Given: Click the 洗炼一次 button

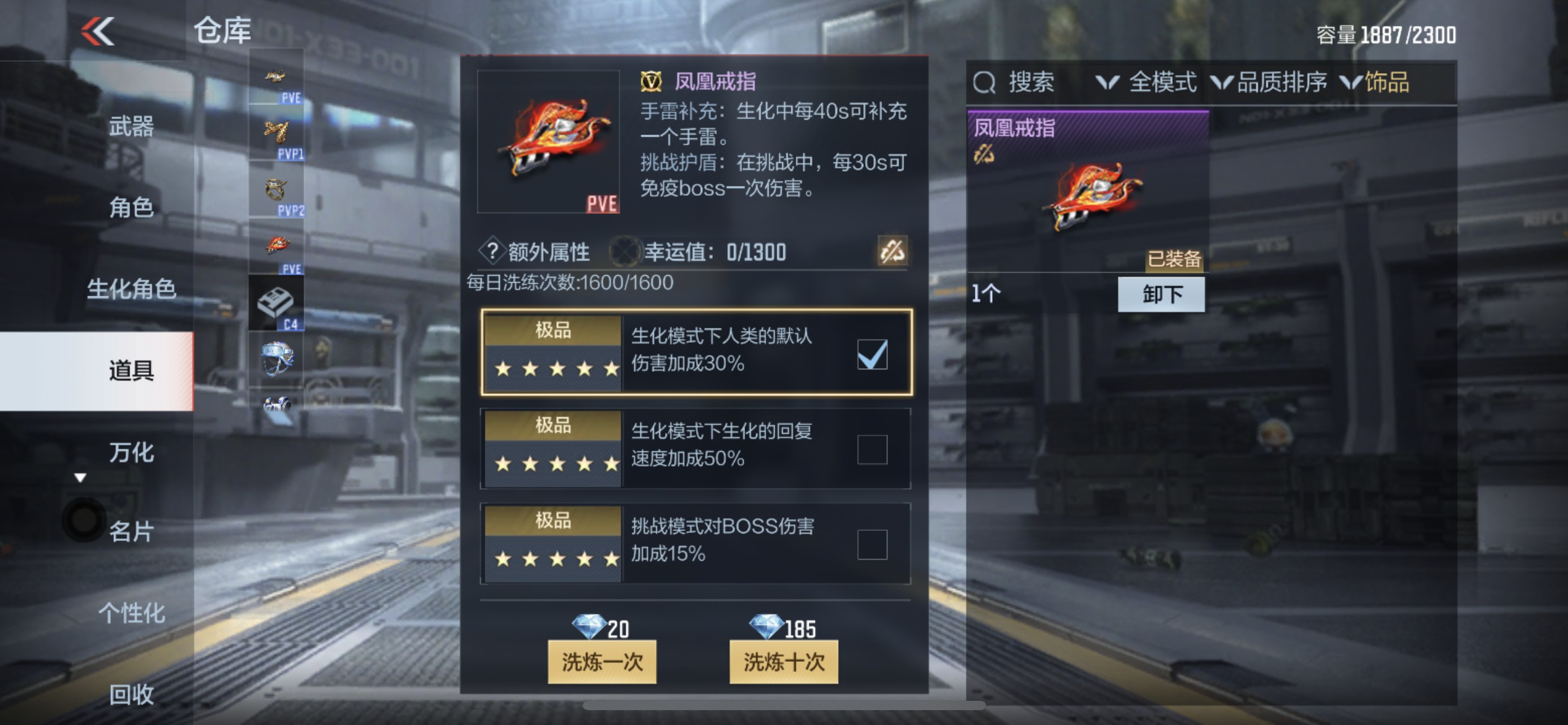Looking at the screenshot, I should (602, 662).
